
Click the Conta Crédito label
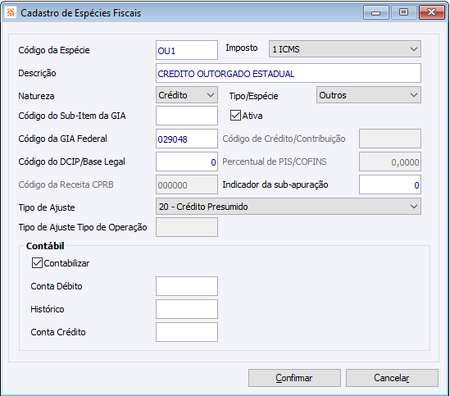click(58, 332)
